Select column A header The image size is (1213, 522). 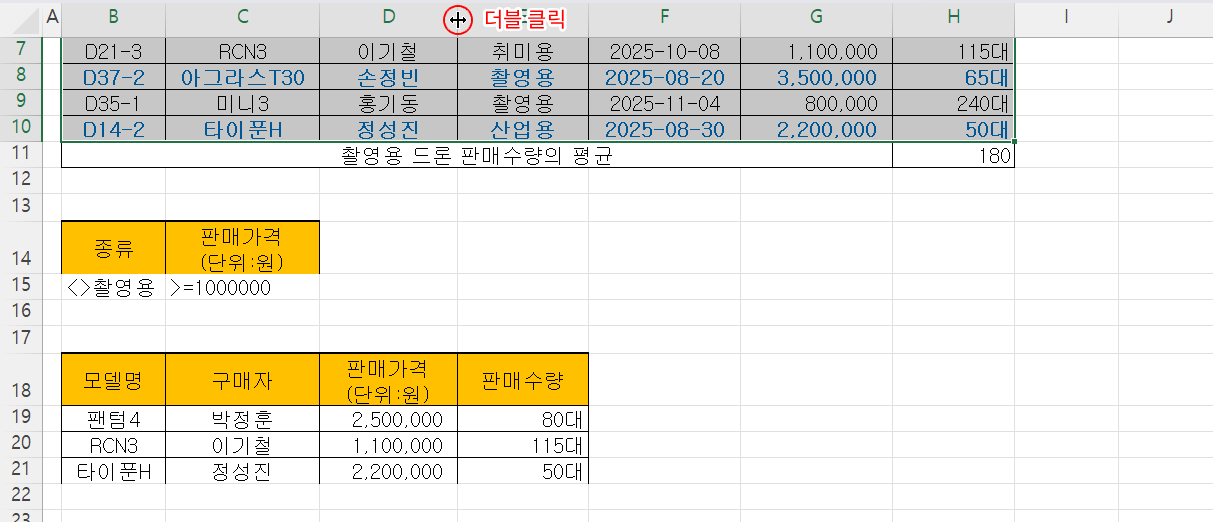(x=52, y=18)
